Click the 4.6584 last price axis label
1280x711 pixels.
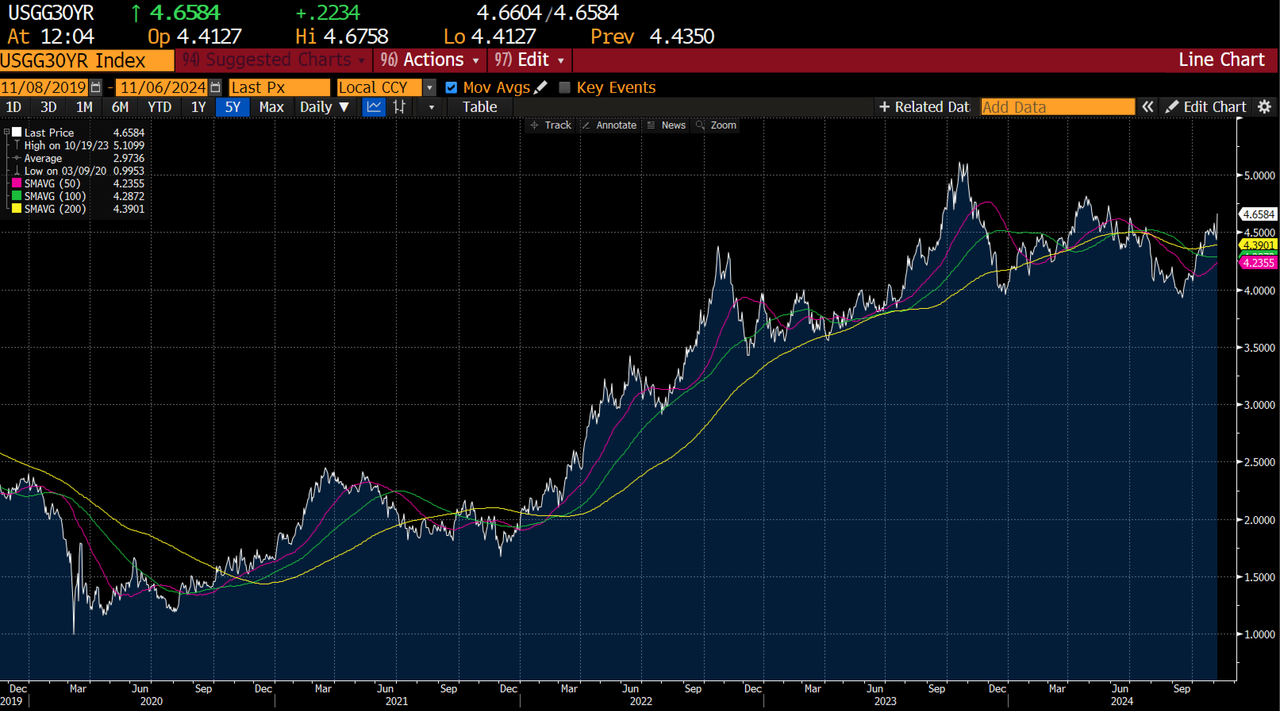click(x=1258, y=214)
